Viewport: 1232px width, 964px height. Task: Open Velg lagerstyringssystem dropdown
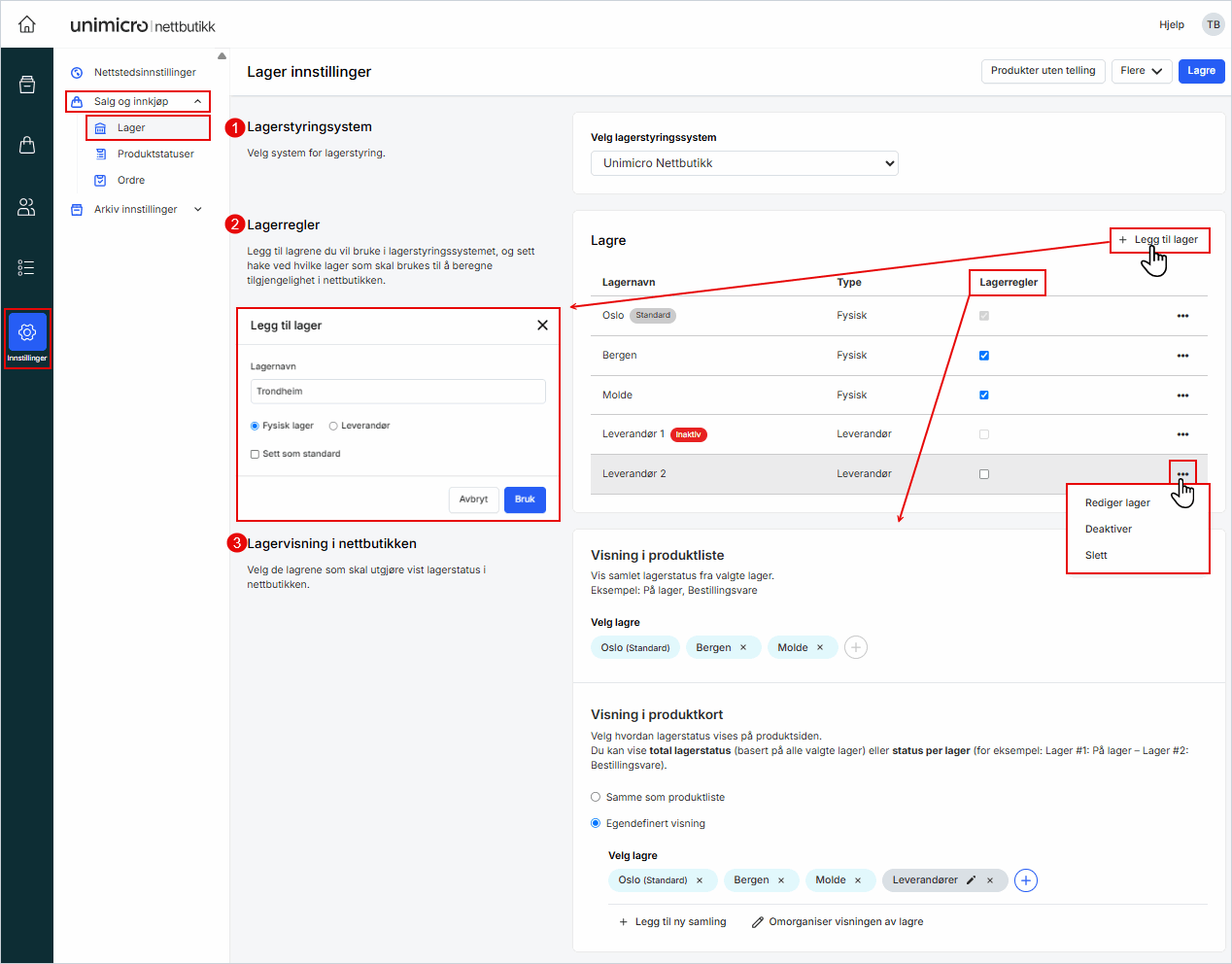coord(744,163)
